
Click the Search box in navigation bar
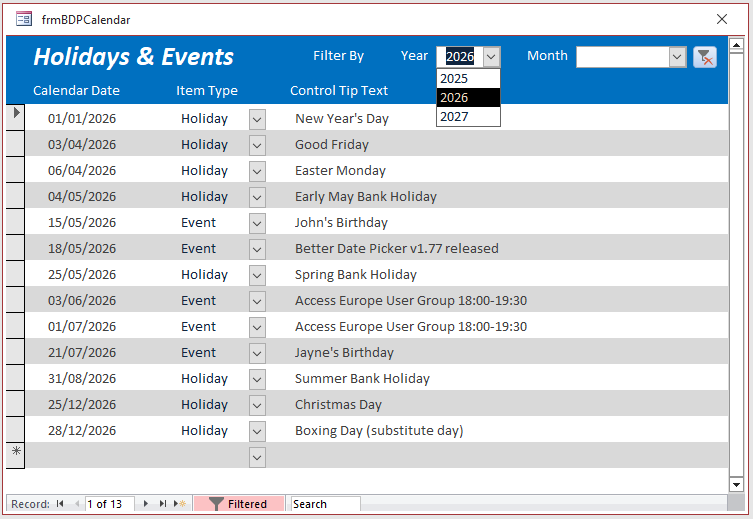point(326,504)
